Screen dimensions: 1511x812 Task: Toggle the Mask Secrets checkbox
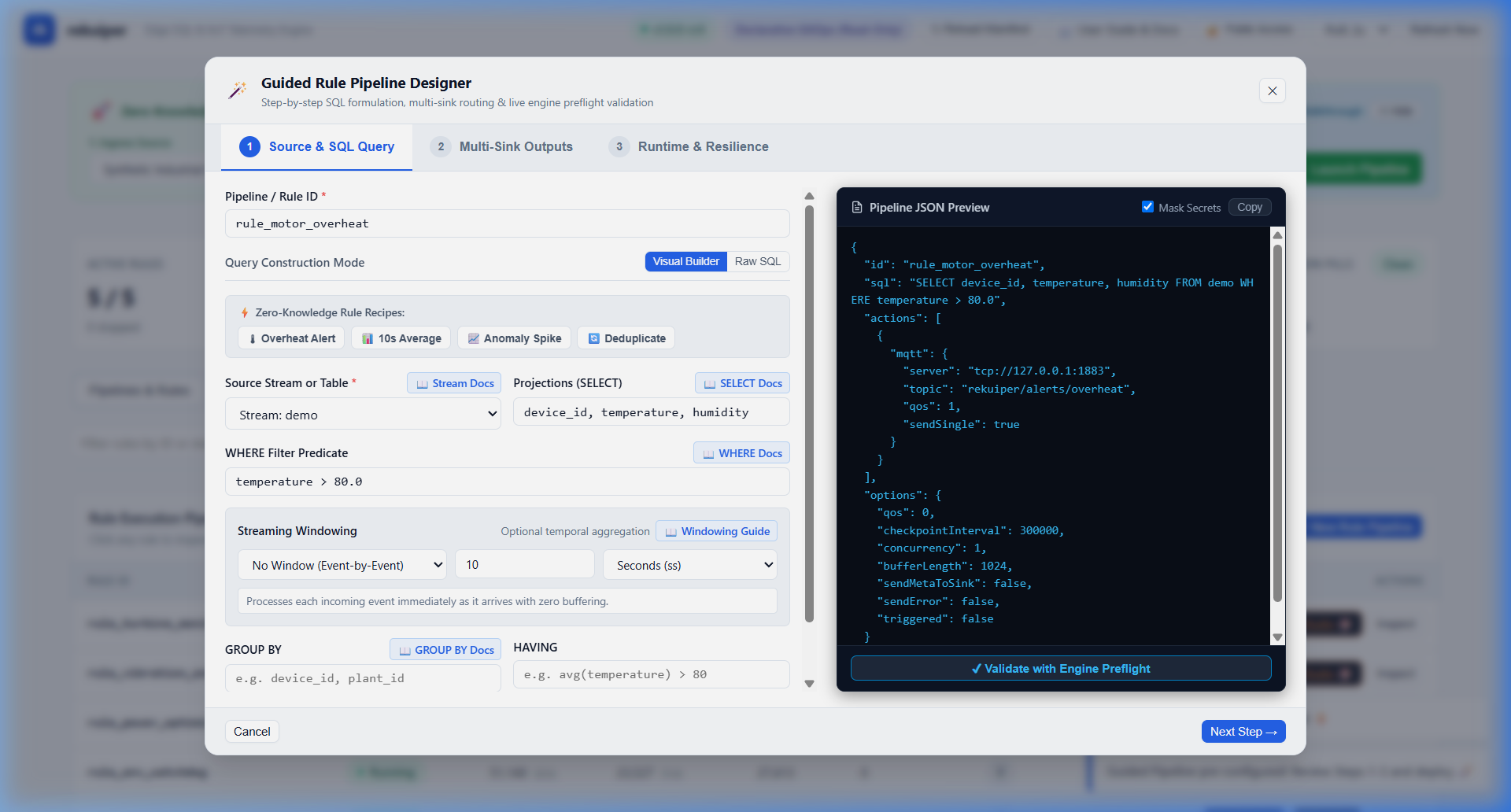pyautogui.click(x=1147, y=207)
